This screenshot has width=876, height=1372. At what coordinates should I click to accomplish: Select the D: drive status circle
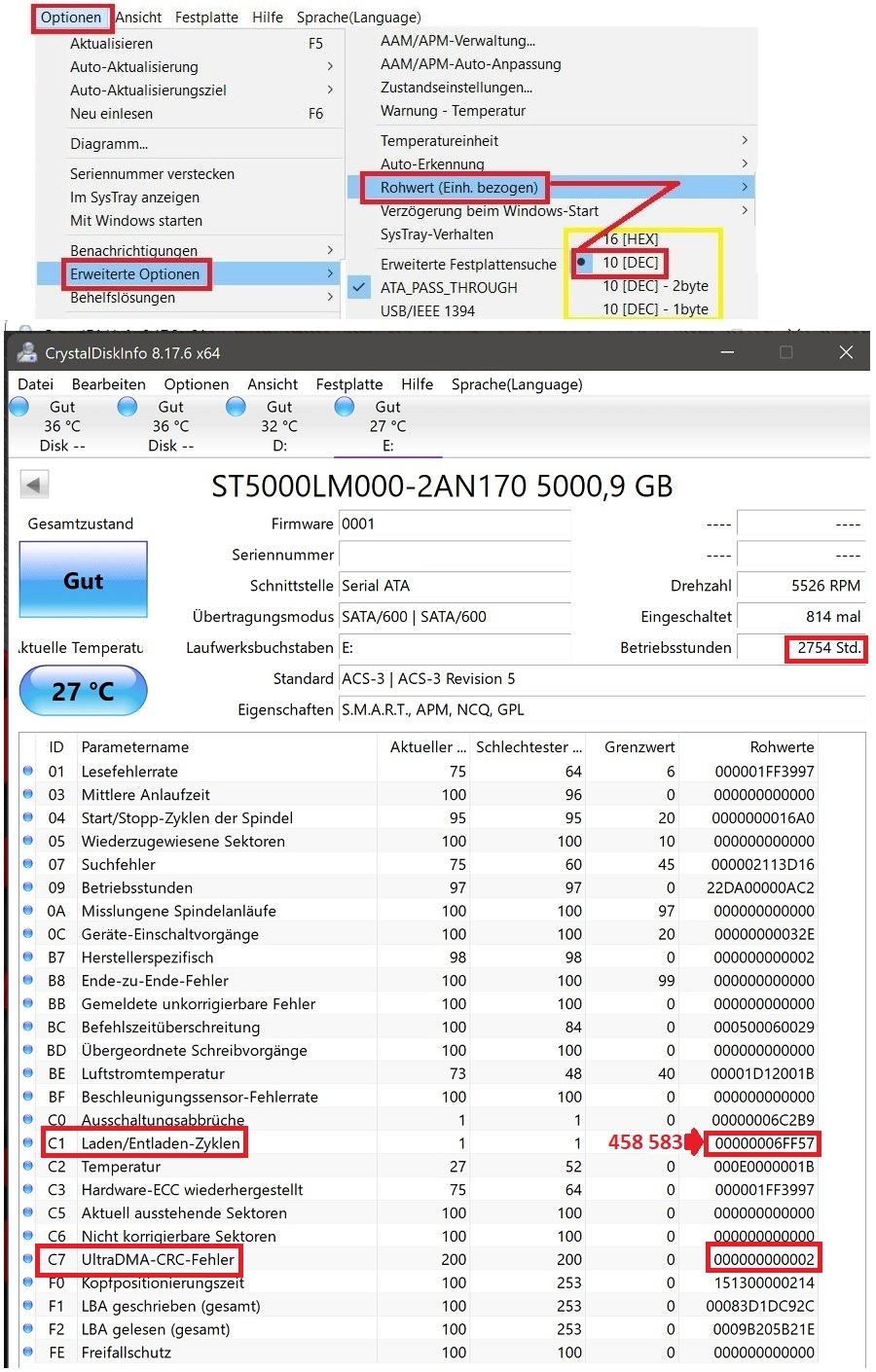pos(236,407)
